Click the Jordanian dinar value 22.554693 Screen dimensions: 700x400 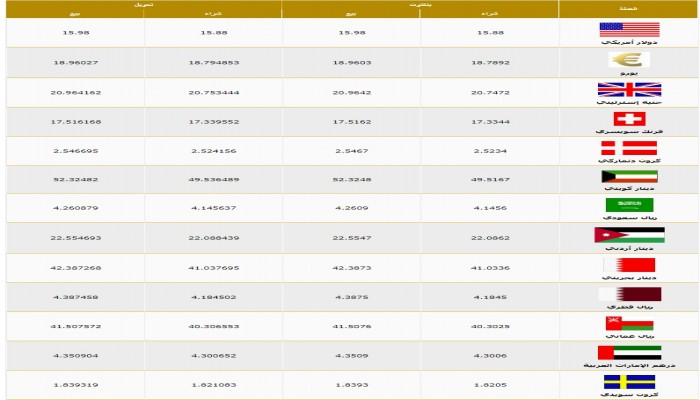76,238
